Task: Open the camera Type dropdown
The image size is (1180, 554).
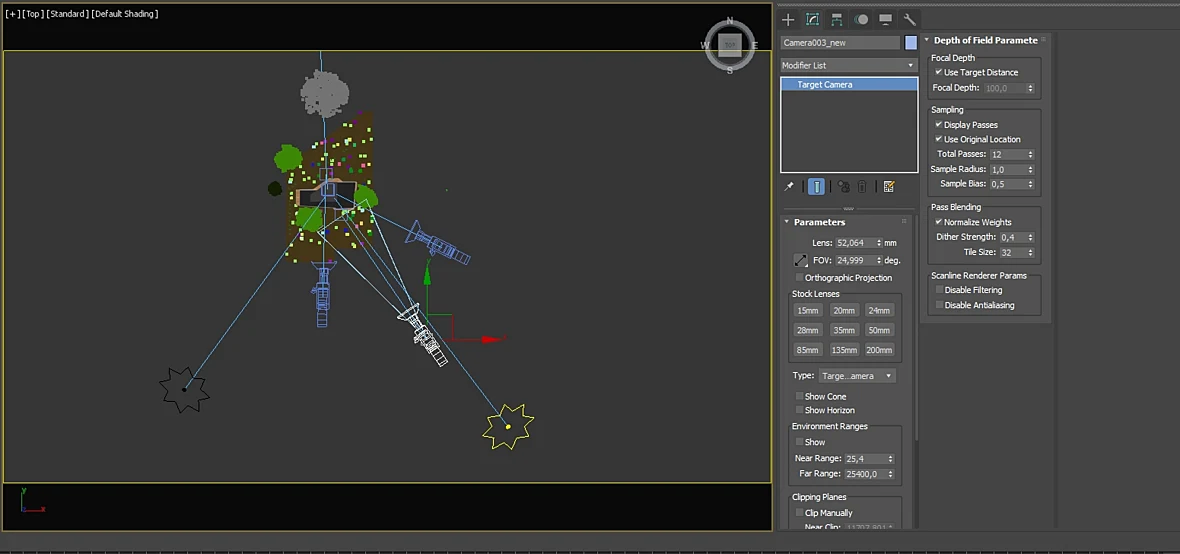Action: point(857,376)
